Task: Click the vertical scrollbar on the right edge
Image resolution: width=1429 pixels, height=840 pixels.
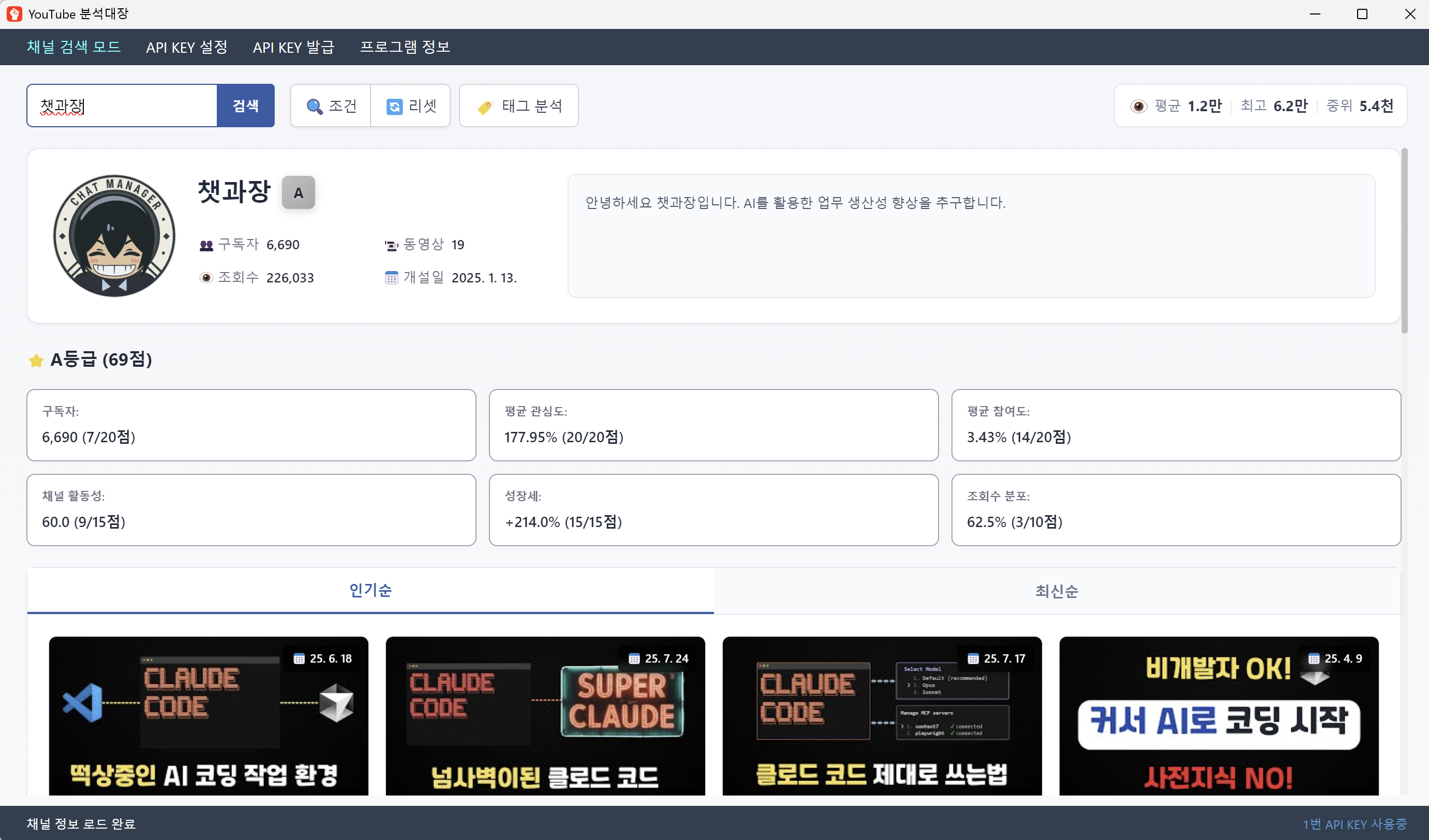Action: tap(1405, 241)
